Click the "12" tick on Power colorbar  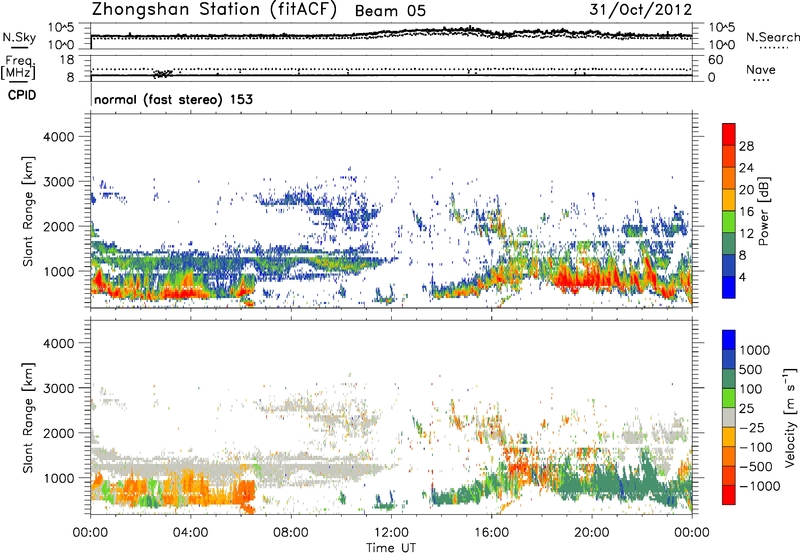[x=746, y=234]
